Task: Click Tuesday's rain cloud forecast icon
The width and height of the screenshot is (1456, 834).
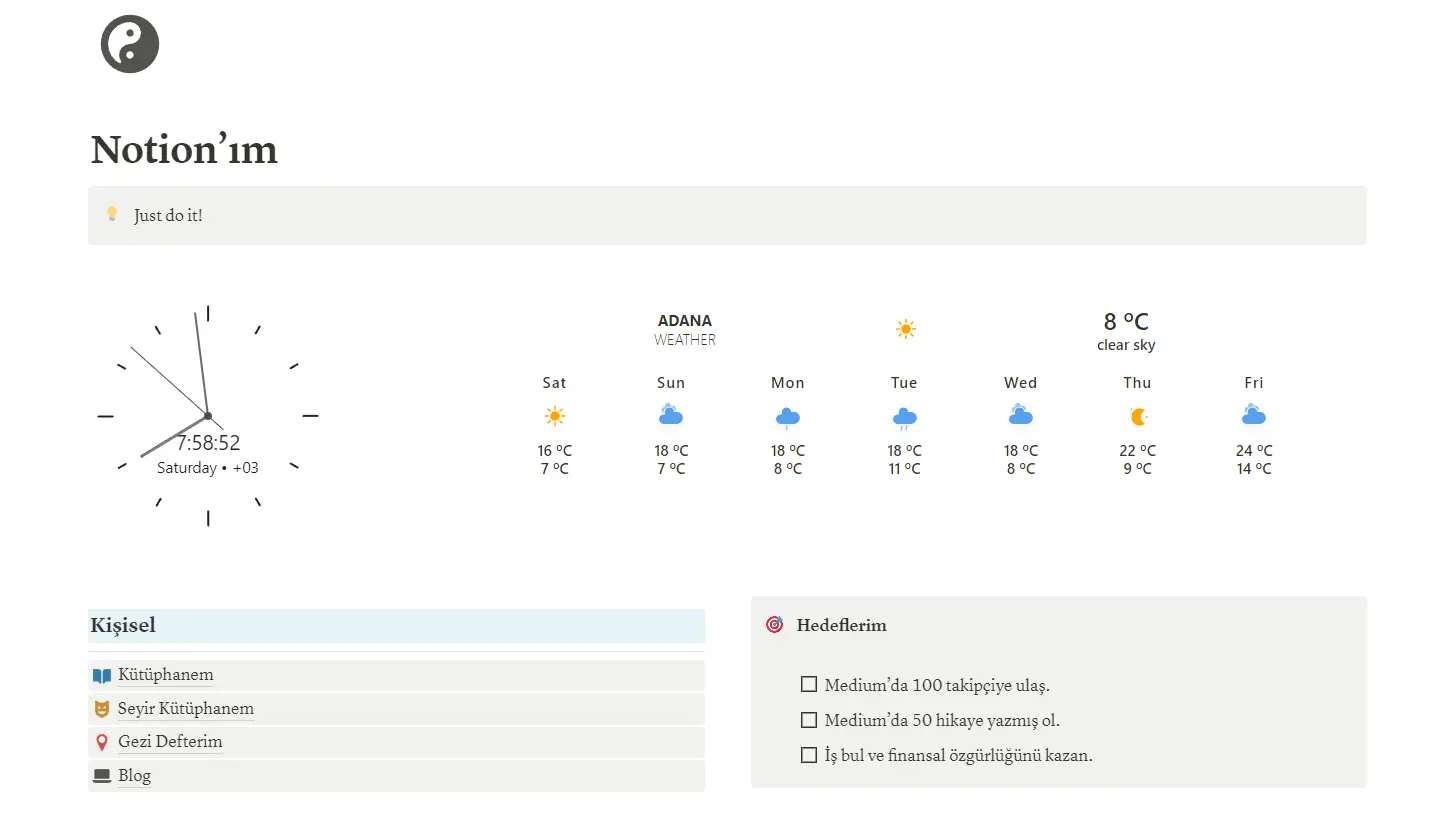Action: pyautogui.click(x=905, y=417)
